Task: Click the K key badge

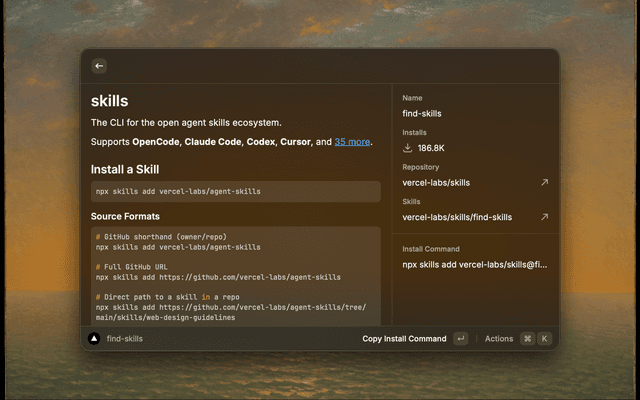Action: pyautogui.click(x=545, y=339)
